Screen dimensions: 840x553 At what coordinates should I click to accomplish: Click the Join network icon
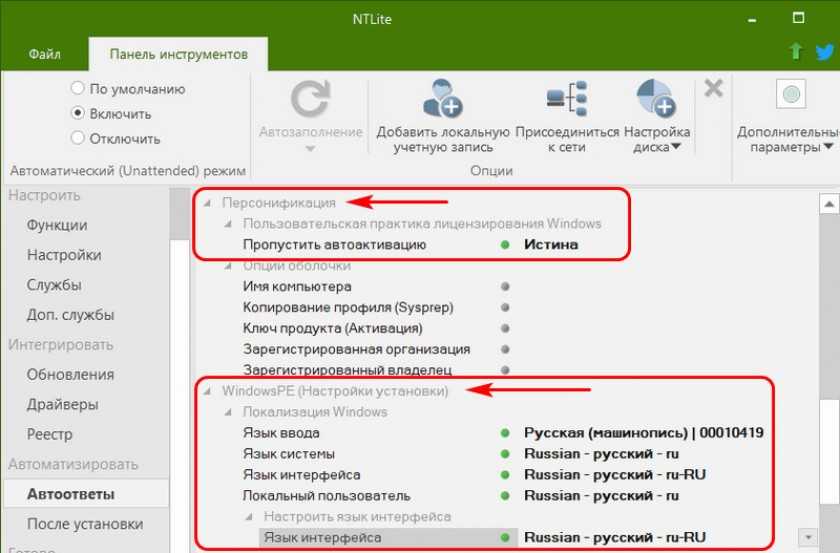(567, 98)
